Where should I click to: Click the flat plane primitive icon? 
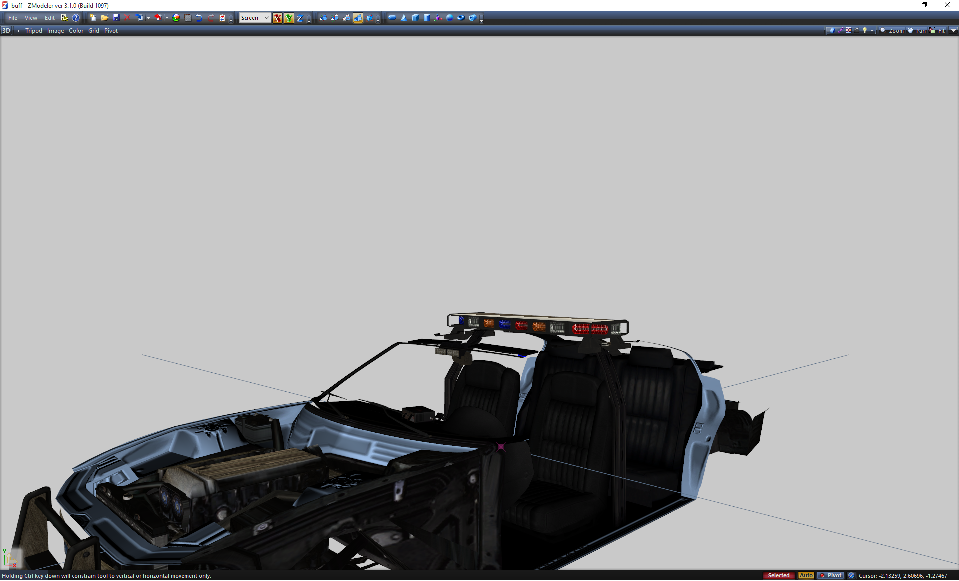point(392,18)
